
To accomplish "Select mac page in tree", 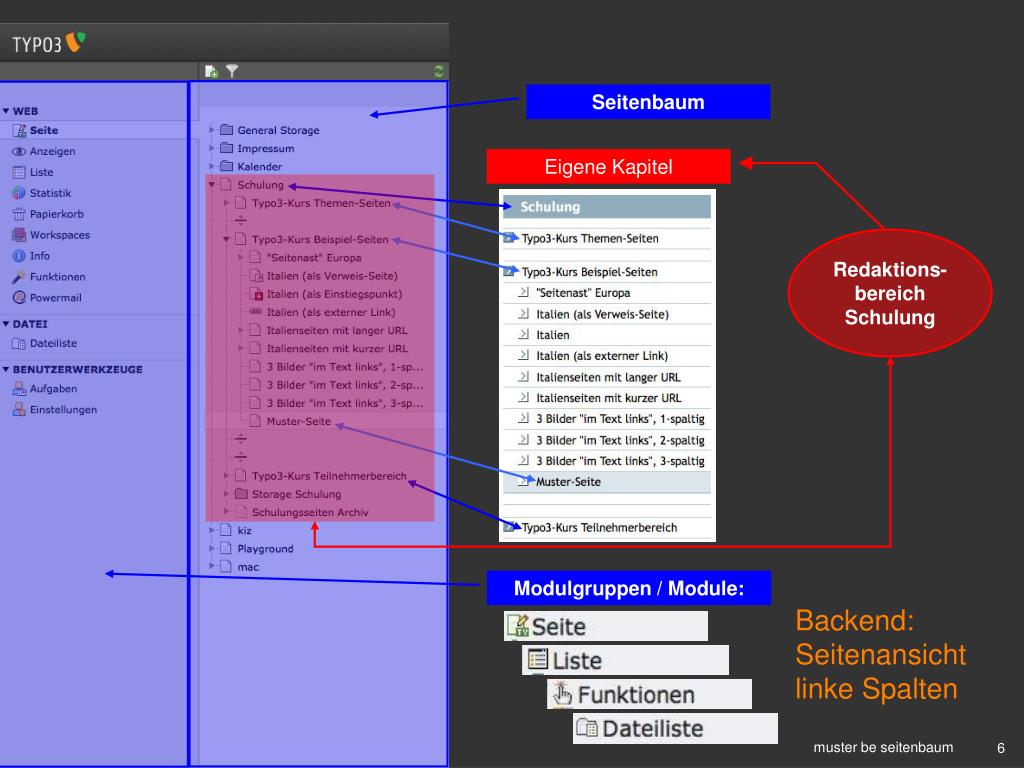I will [248, 568].
